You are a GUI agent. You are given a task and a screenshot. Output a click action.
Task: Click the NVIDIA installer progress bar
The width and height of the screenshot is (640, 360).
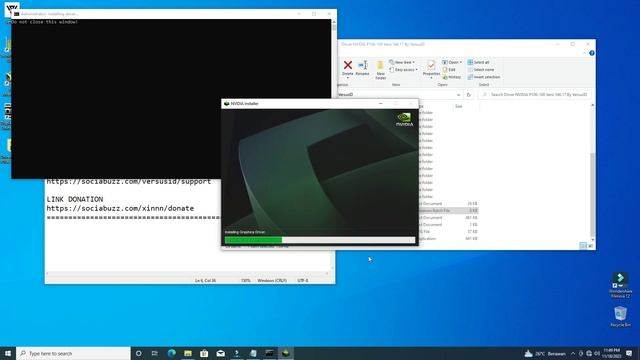(320, 240)
